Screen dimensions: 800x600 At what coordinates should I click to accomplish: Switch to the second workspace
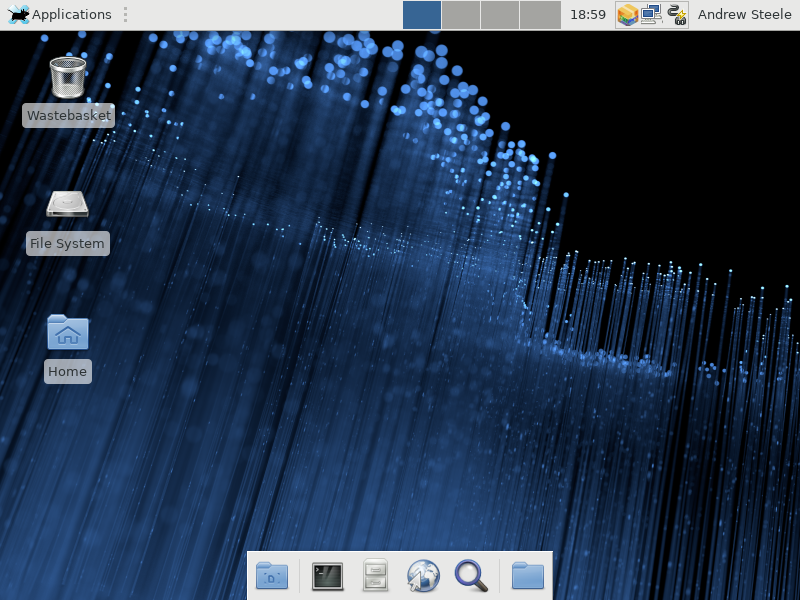coord(461,15)
